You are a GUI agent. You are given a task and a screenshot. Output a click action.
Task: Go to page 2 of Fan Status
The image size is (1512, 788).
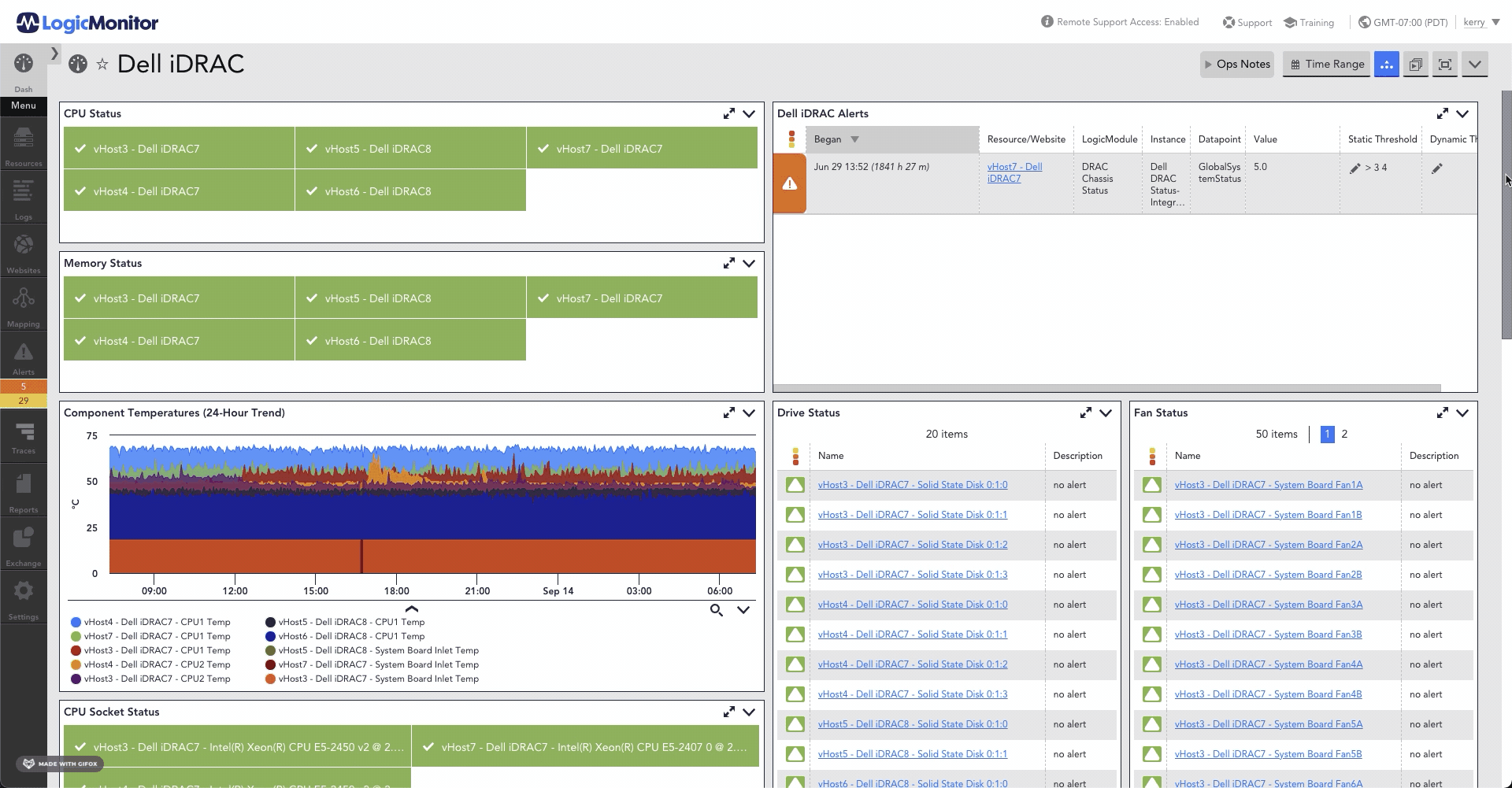[1344, 434]
